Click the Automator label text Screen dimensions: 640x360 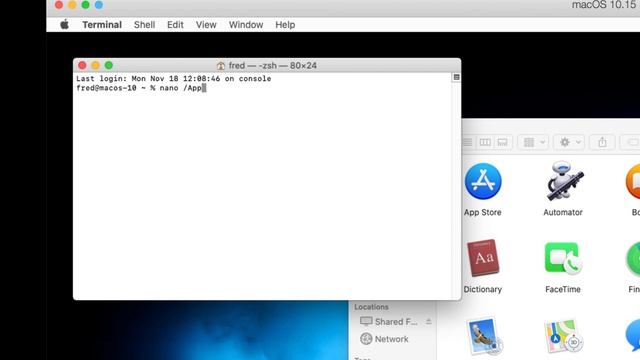[563, 212]
